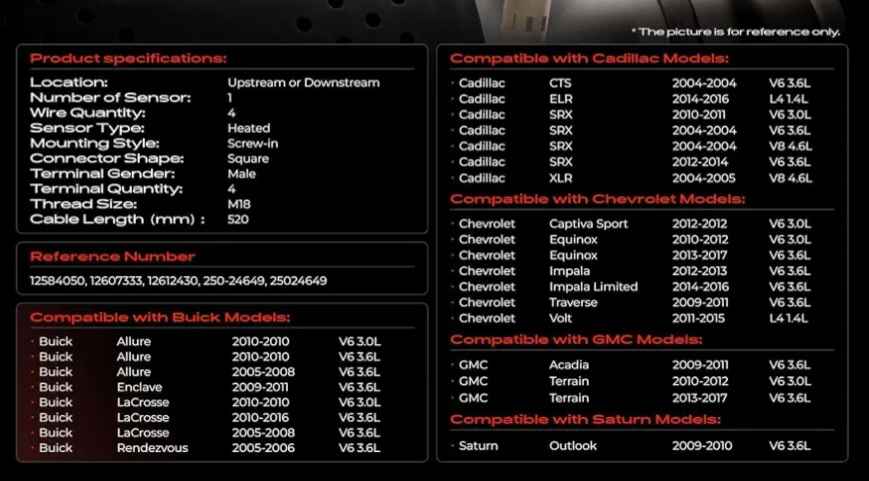
Task: Click "2013-2017" in the Chevrolet Equinox row
Action: [x=700, y=255]
